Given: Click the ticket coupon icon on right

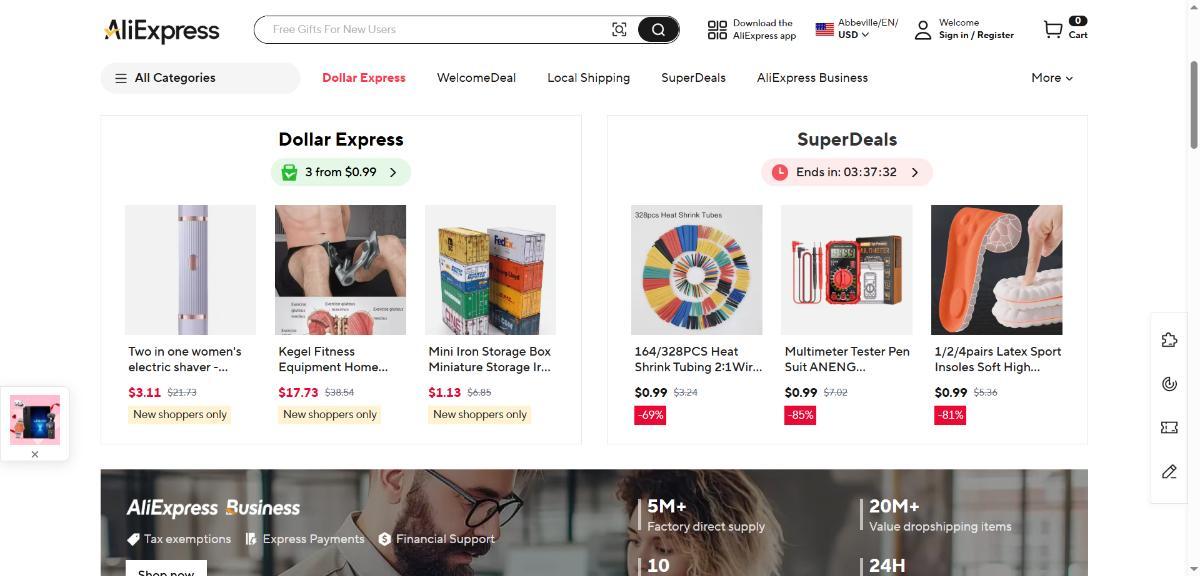Looking at the screenshot, I should (1169, 427).
